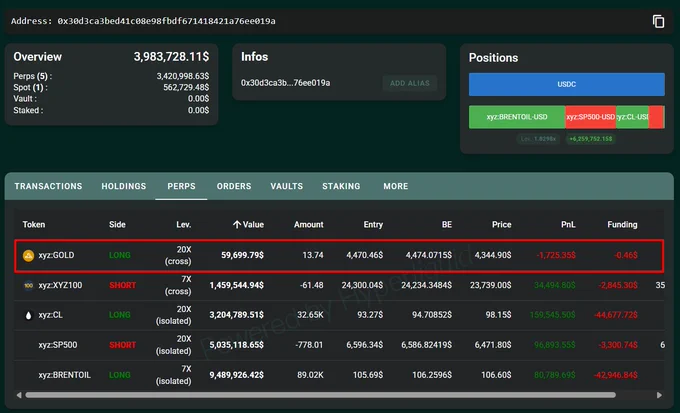The height and width of the screenshot is (413, 680).
Task: Click the xyz:GOLD token icon
Action: 28,256
